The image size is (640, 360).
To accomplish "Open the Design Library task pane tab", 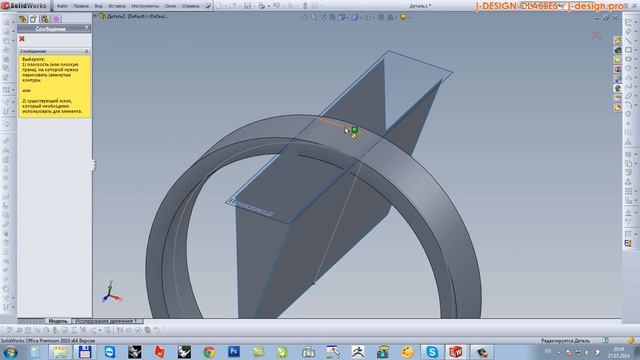I will click(618, 50).
